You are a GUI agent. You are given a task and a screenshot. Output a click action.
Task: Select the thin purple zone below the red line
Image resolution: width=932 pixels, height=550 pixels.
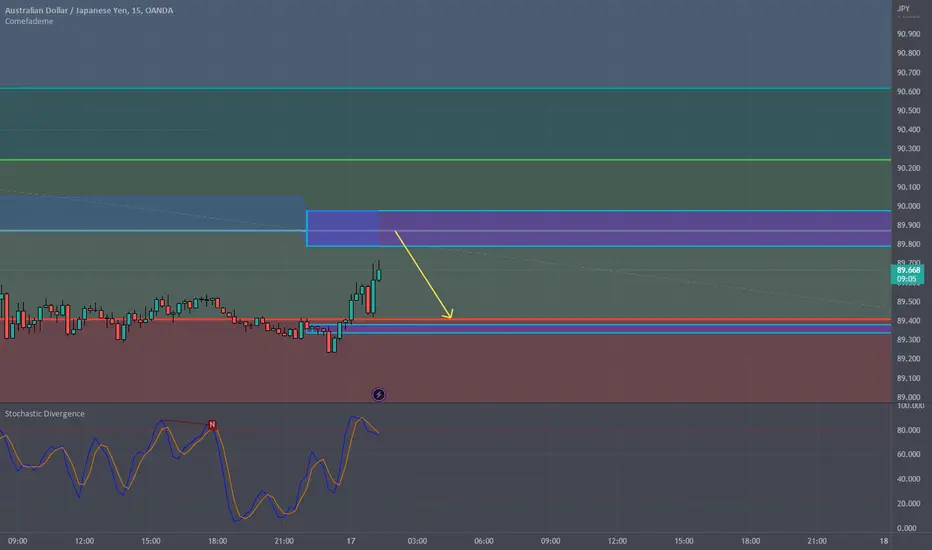coord(599,329)
